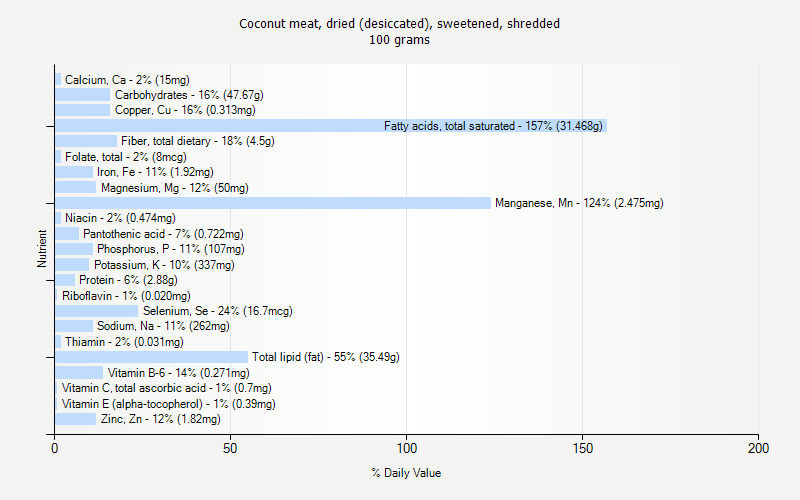Viewport: 800px width, 500px height.
Task: Click the Zinc, Zn label
Action: pyautogui.click(x=160, y=419)
